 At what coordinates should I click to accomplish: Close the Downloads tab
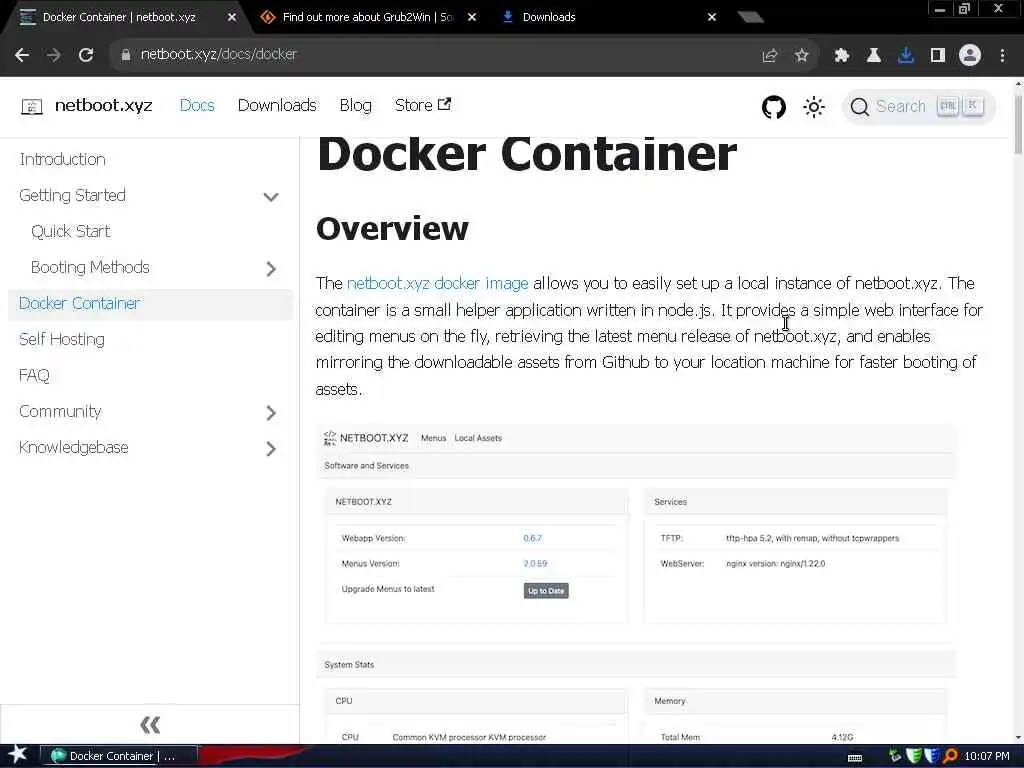click(x=712, y=18)
